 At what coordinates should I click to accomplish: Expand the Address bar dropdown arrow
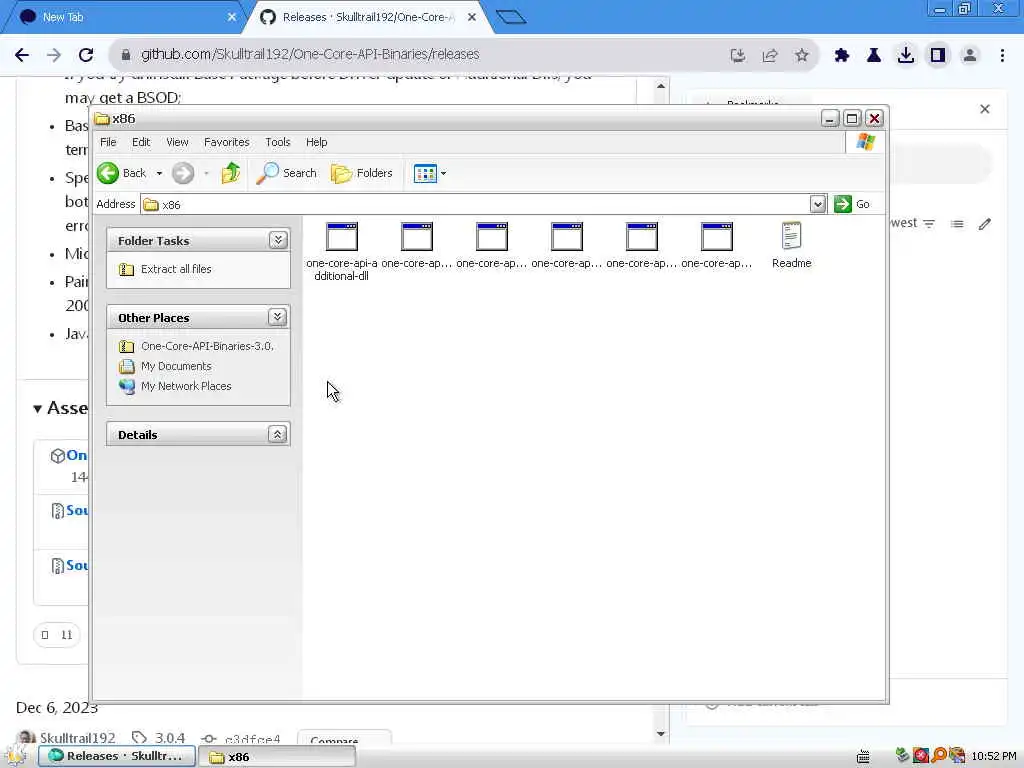(818, 204)
